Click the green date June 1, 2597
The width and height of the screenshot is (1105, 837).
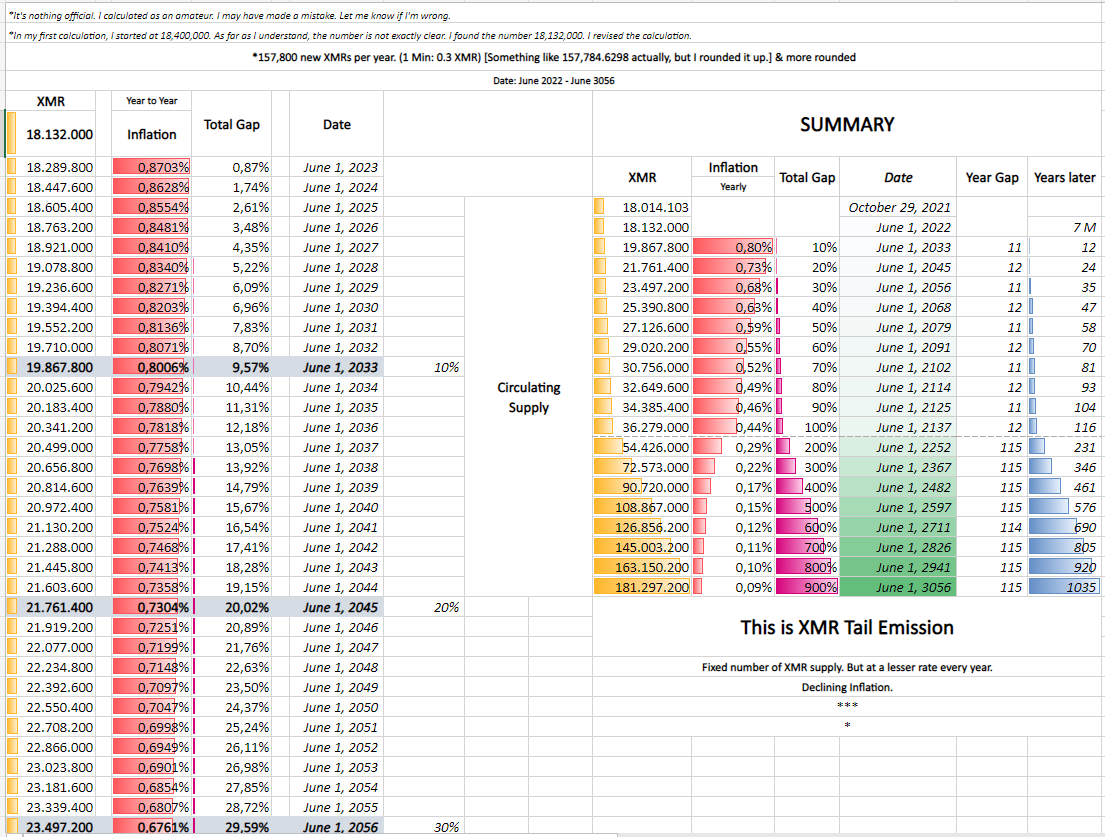(899, 507)
